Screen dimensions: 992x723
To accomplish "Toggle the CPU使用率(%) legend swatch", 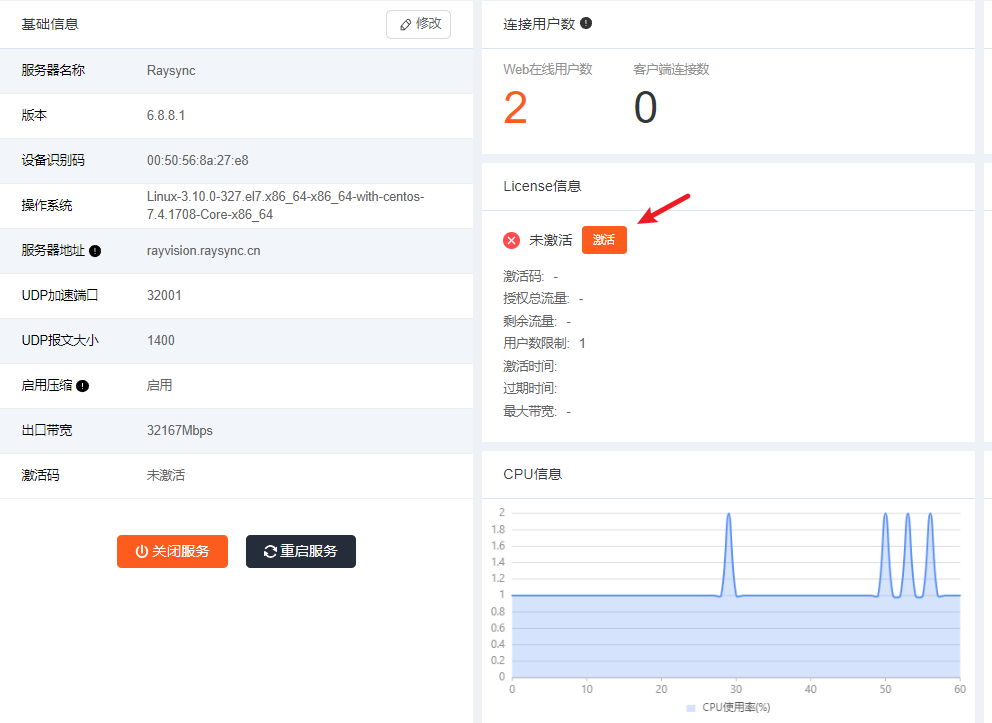I will pos(692,707).
